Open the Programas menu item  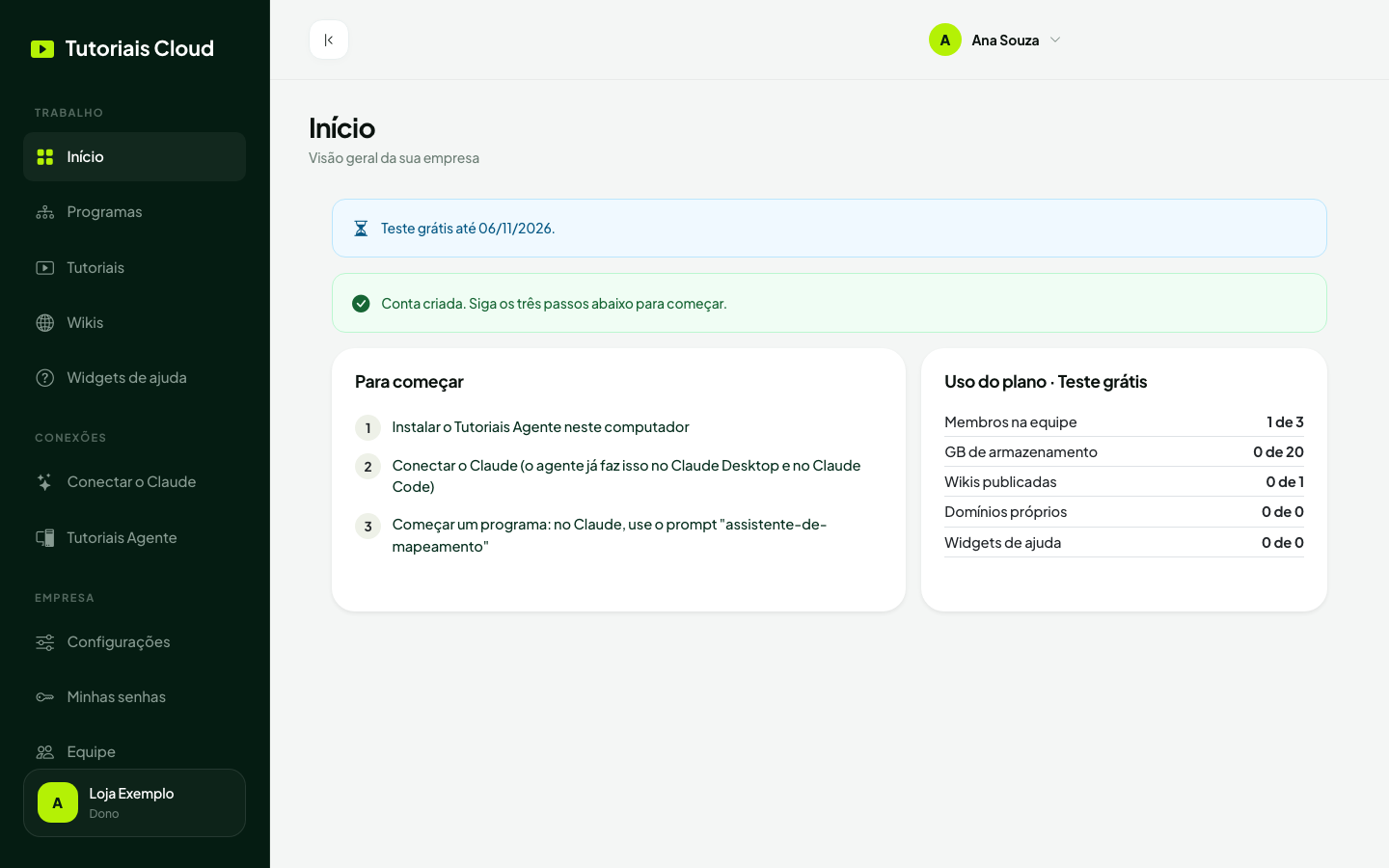pos(134,212)
